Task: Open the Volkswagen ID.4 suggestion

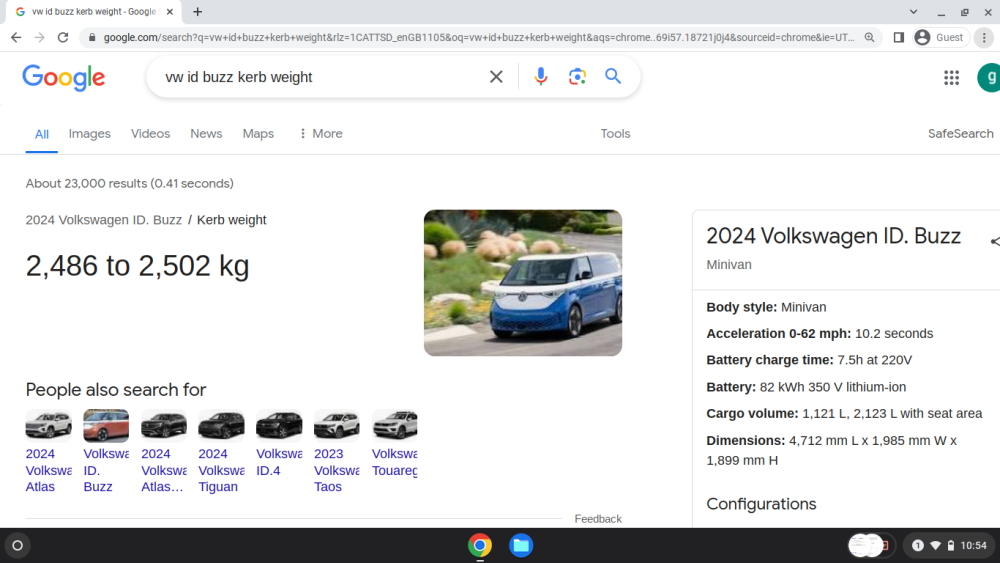Action: 279,443
